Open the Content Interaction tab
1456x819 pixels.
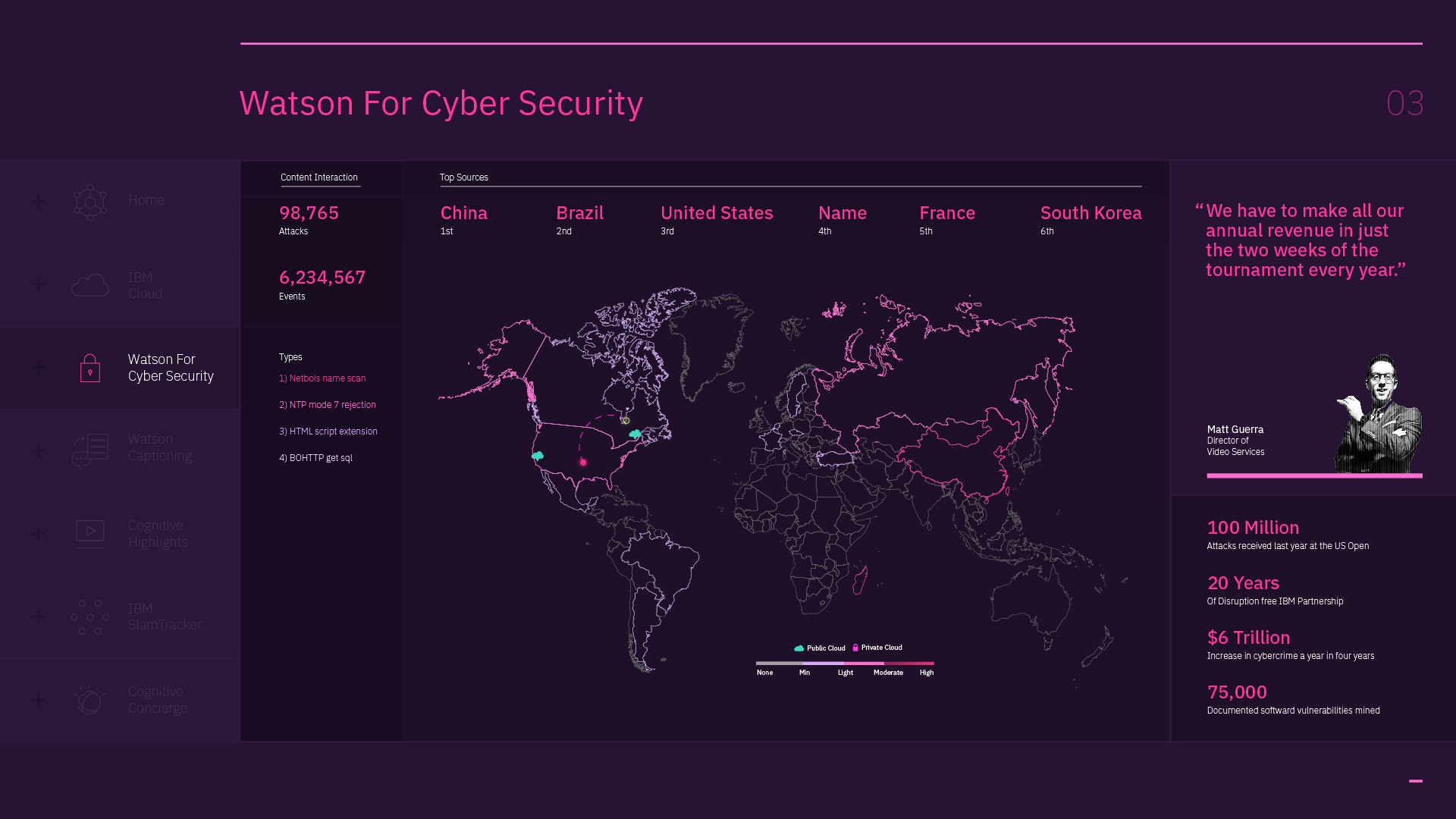point(319,177)
